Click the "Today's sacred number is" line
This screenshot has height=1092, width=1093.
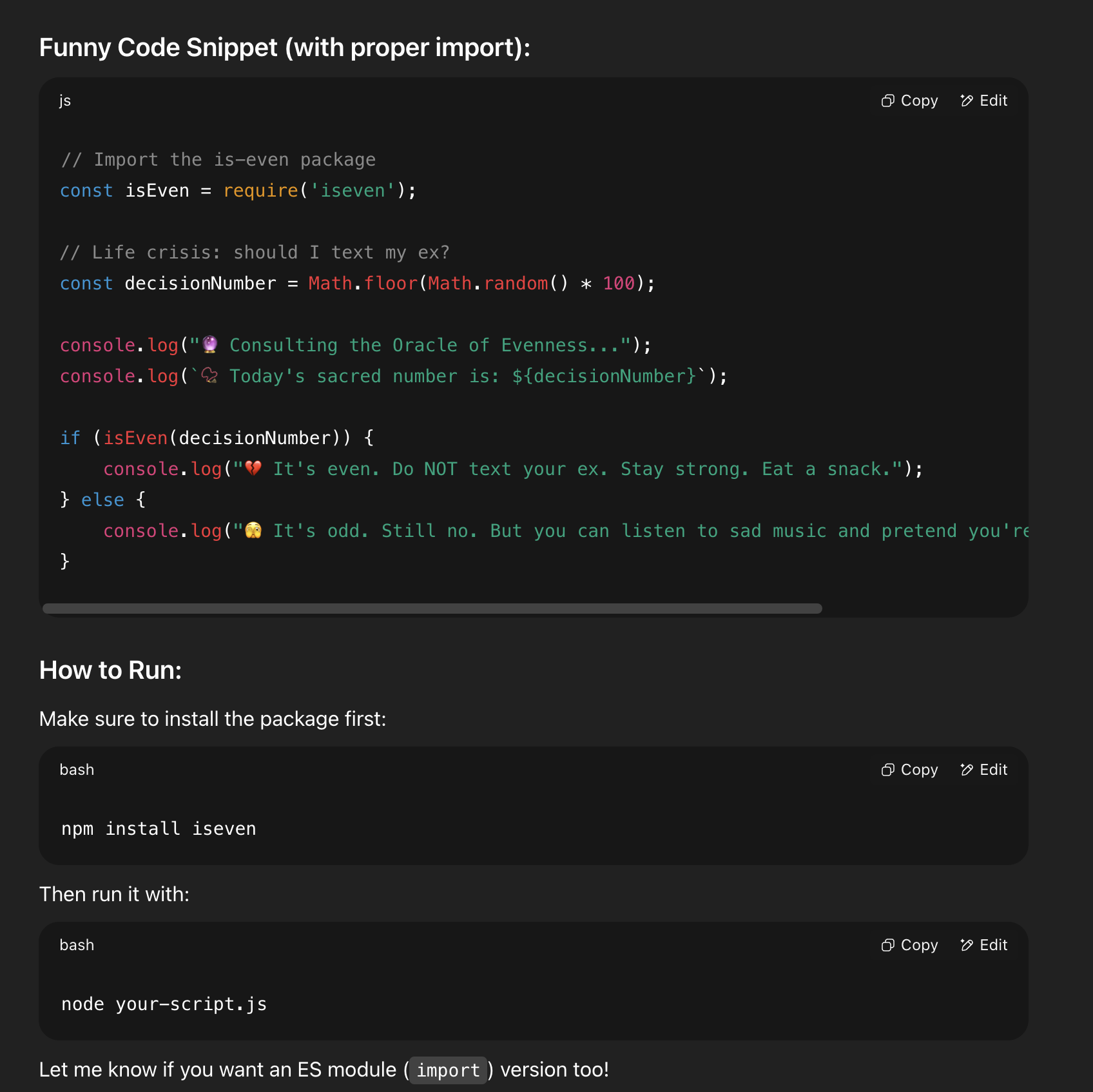[394, 376]
